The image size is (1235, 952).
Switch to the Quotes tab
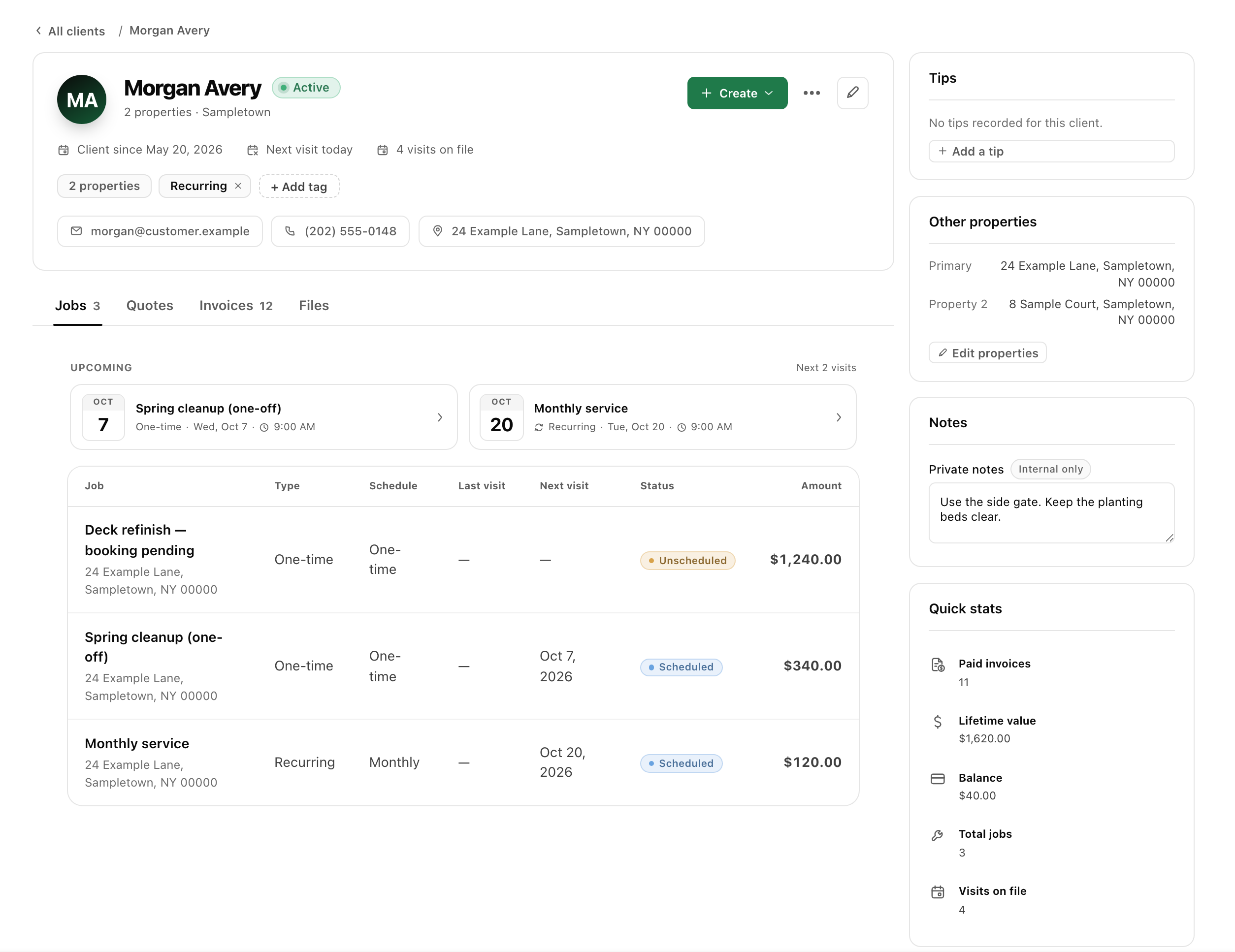pyautogui.click(x=150, y=306)
